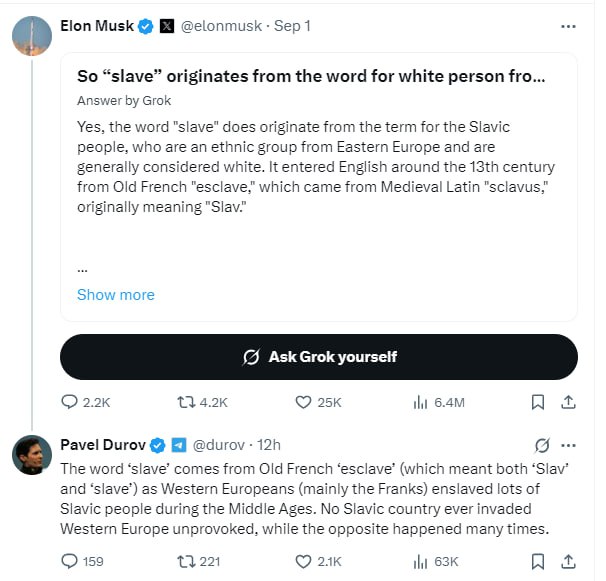Click the Ask Grok yourself button
The width and height of the screenshot is (606, 581).
click(319, 357)
